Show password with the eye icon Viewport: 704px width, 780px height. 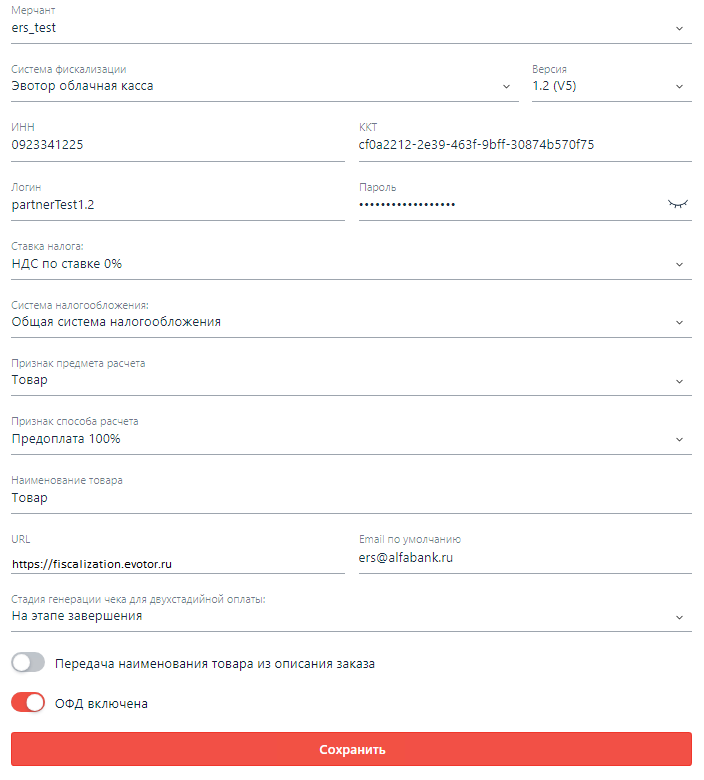[x=678, y=203]
